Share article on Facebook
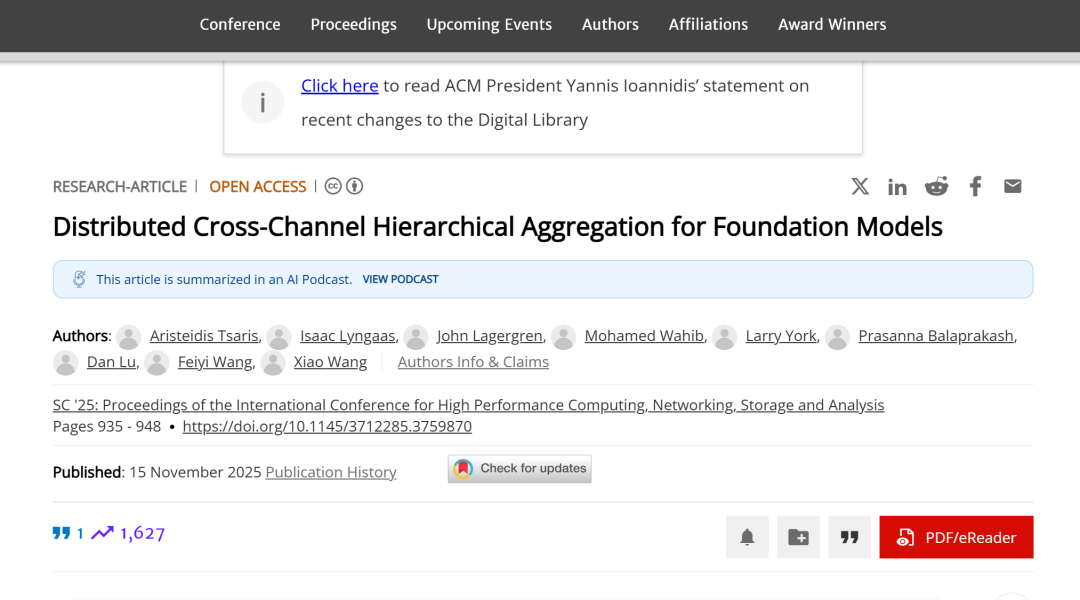 975,186
